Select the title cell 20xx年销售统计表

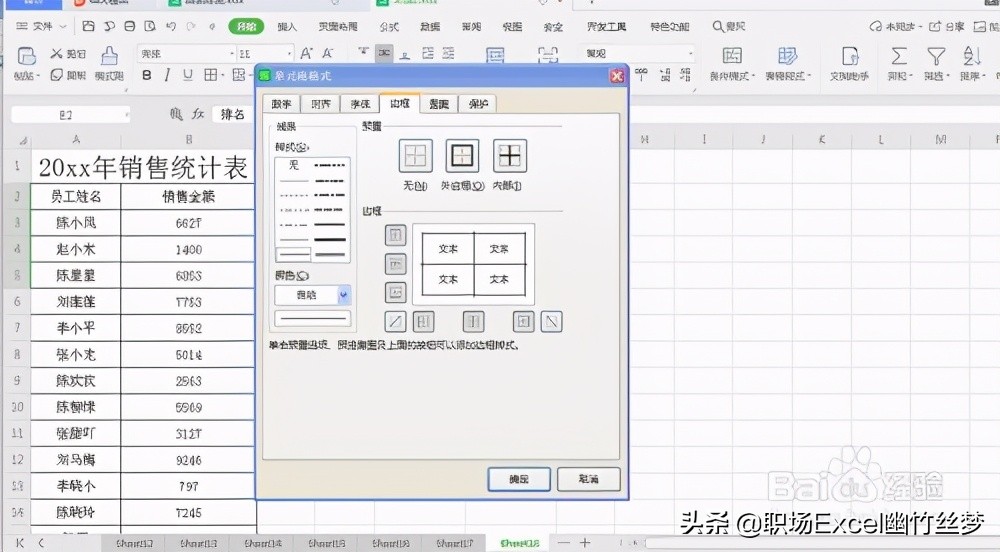click(143, 168)
